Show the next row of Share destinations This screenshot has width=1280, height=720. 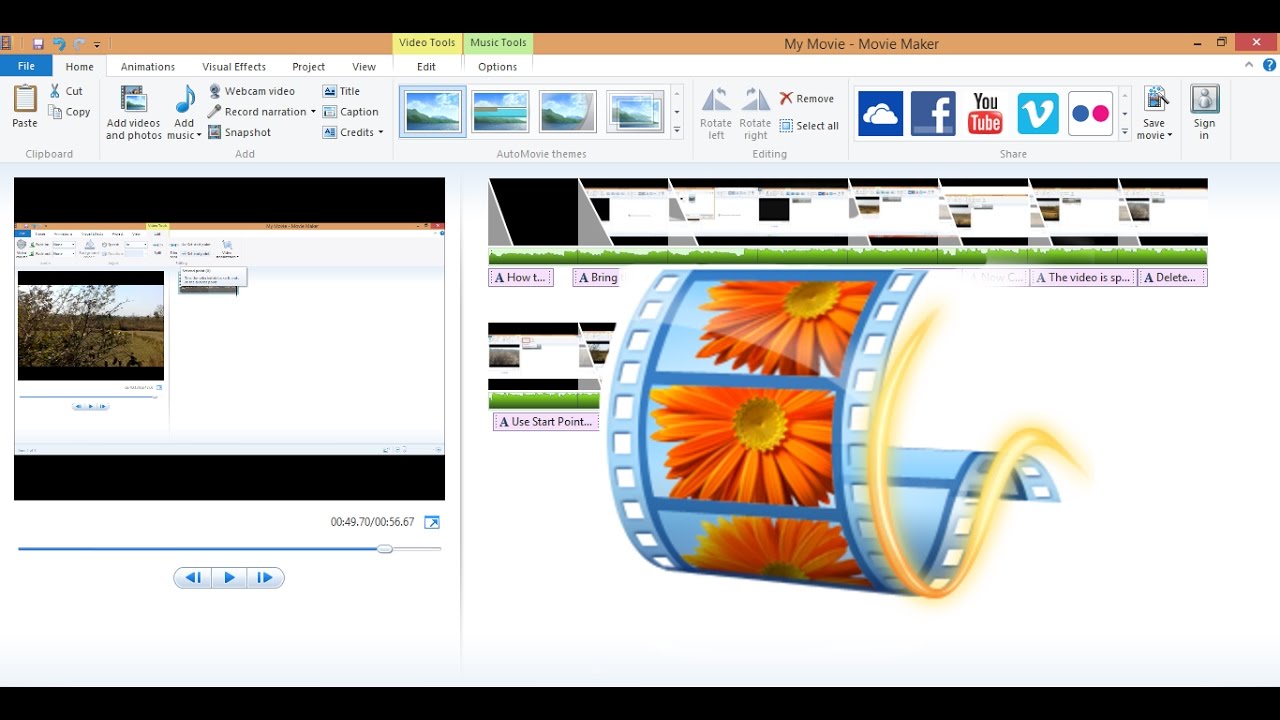click(1125, 112)
